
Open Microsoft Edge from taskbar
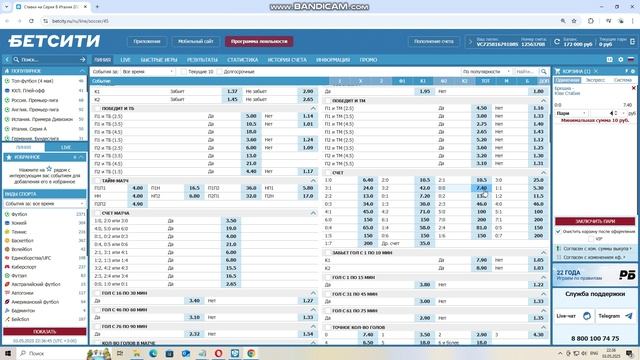(x=153, y=353)
